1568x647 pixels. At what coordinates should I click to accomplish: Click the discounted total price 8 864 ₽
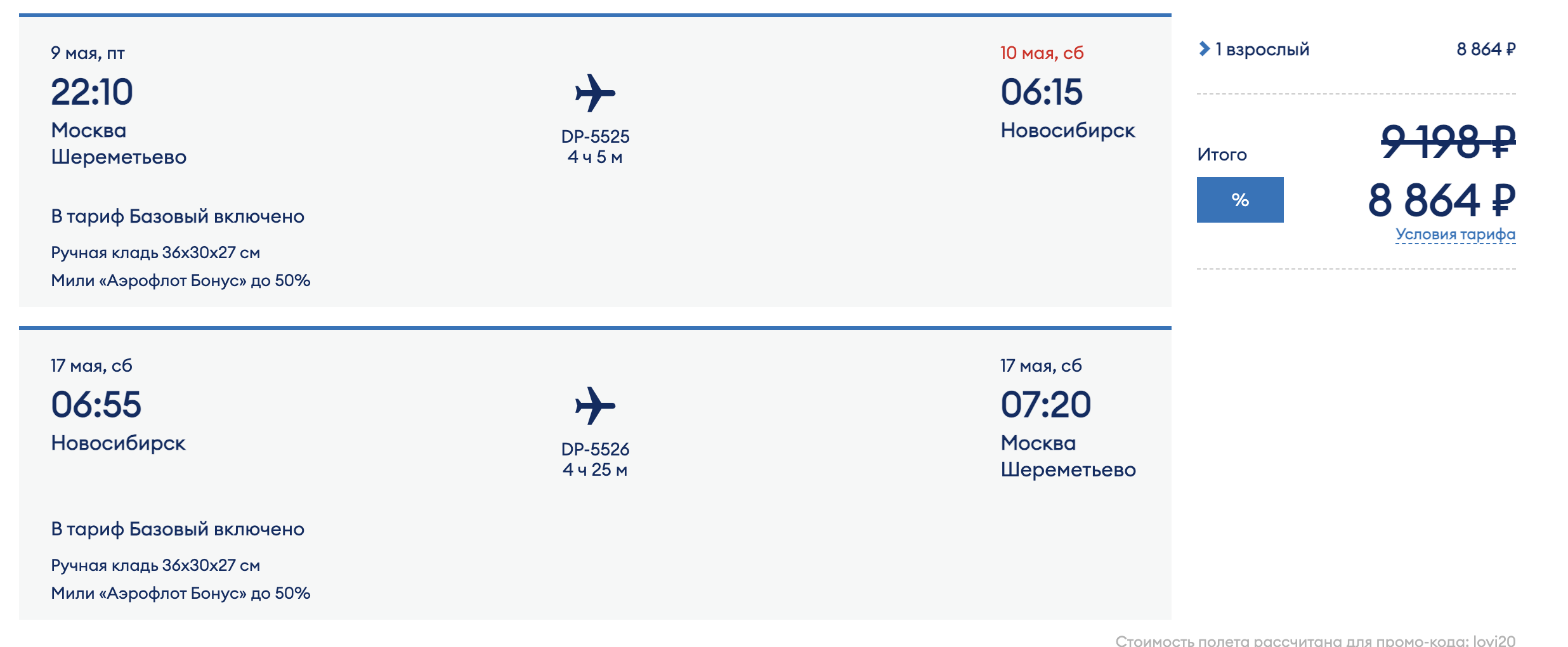tap(1442, 200)
